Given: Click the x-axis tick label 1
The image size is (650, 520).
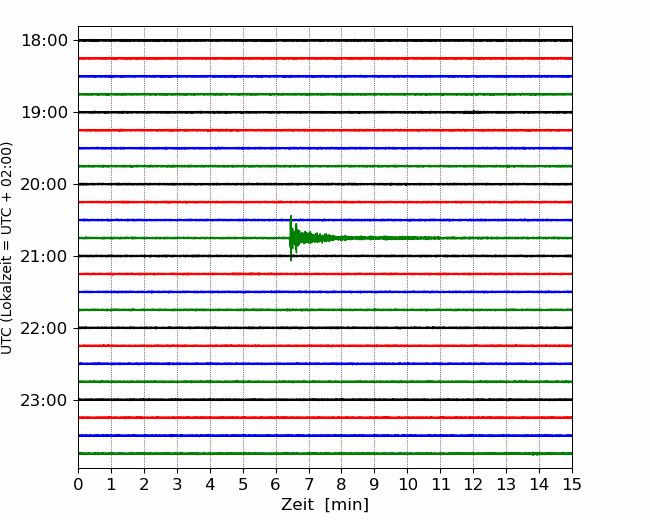Looking at the screenshot, I should coord(111,484).
